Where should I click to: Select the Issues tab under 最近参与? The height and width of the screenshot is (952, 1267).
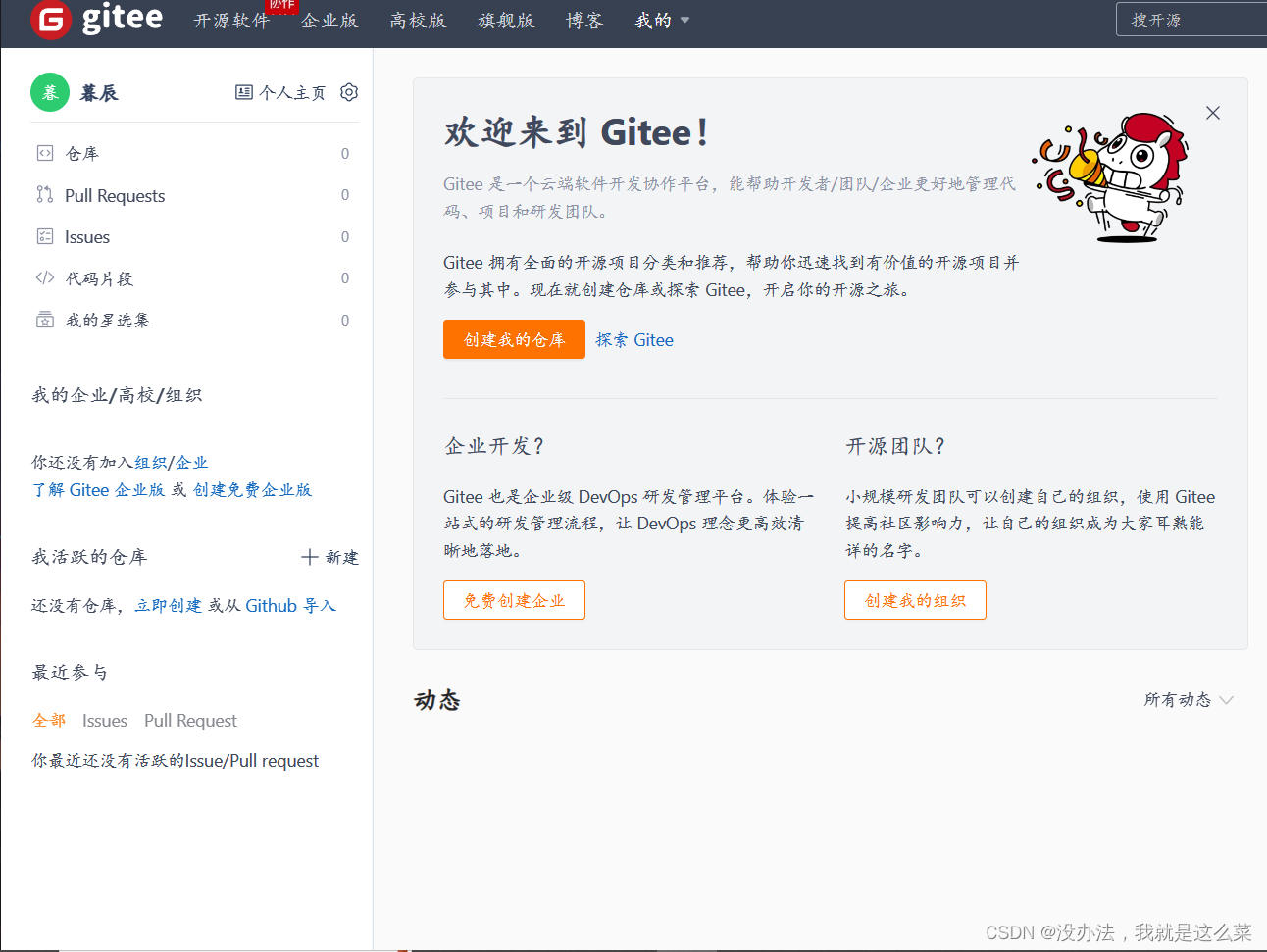[105, 721]
